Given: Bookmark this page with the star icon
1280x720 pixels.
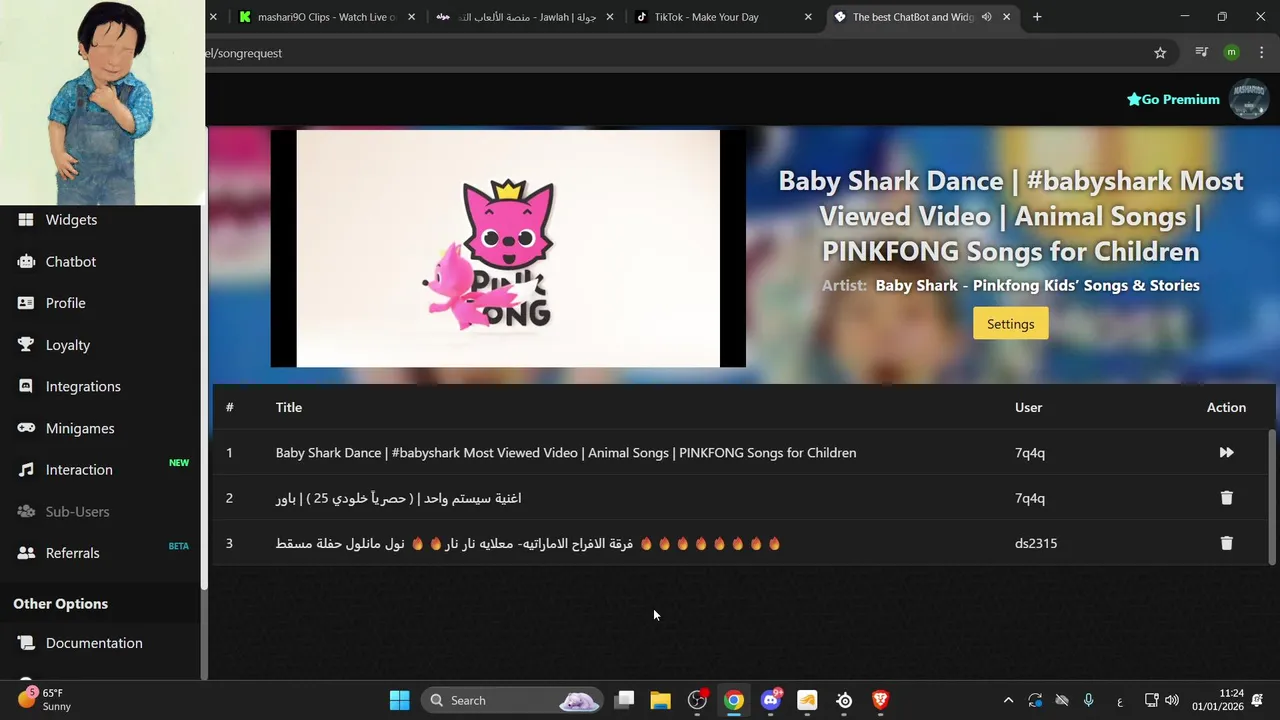Looking at the screenshot, I should [1160, 53].
